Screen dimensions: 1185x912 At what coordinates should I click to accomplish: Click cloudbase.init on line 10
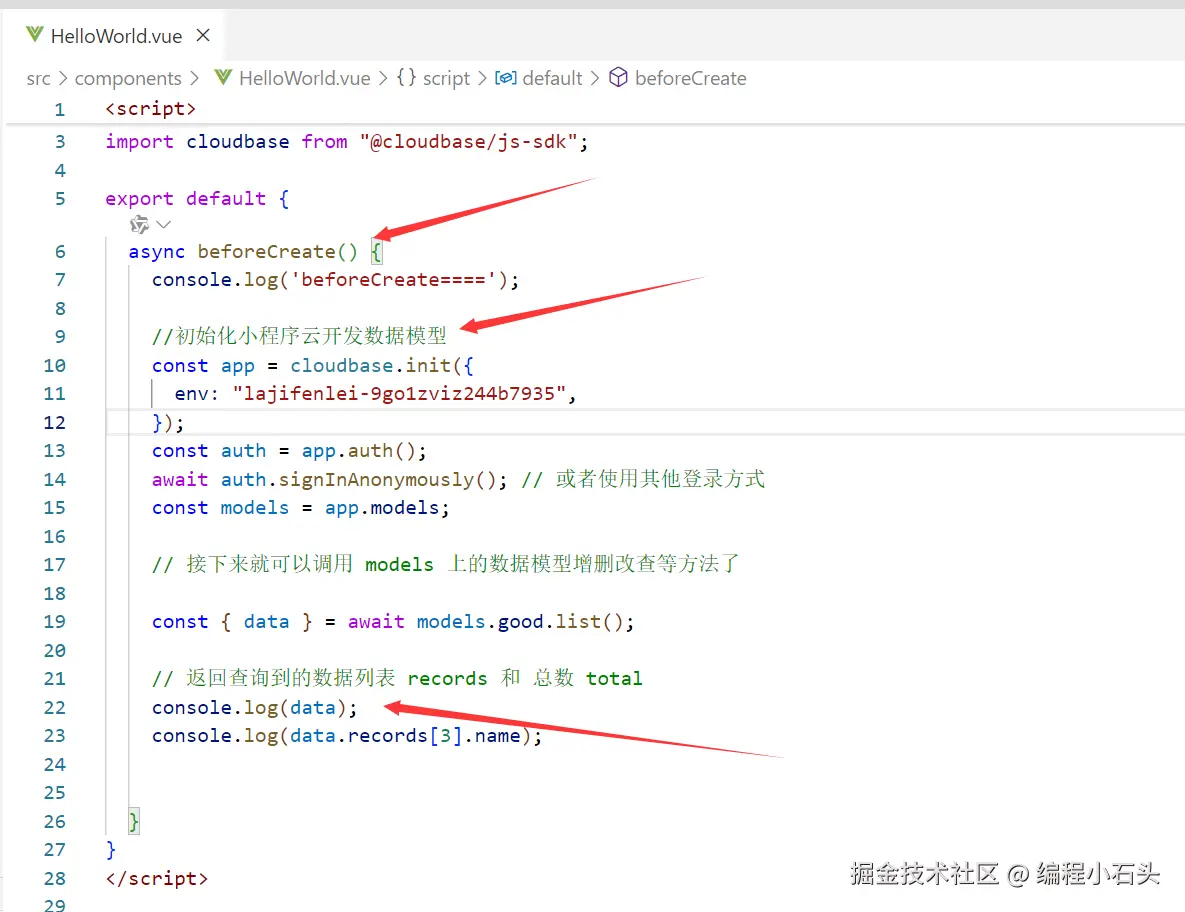coord(370,366)
